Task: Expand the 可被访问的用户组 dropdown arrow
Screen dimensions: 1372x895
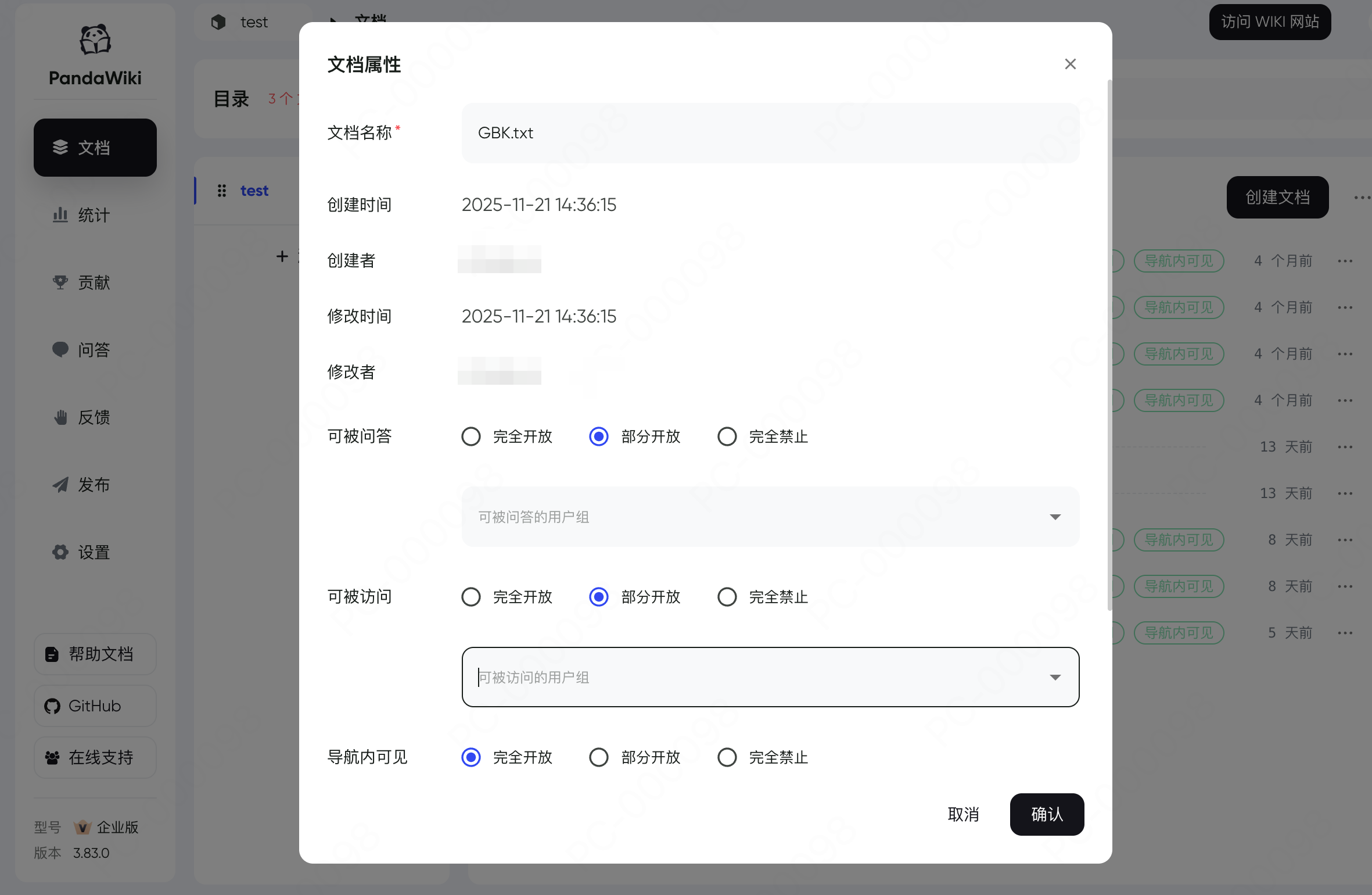Action: (x=1055, y=677)
